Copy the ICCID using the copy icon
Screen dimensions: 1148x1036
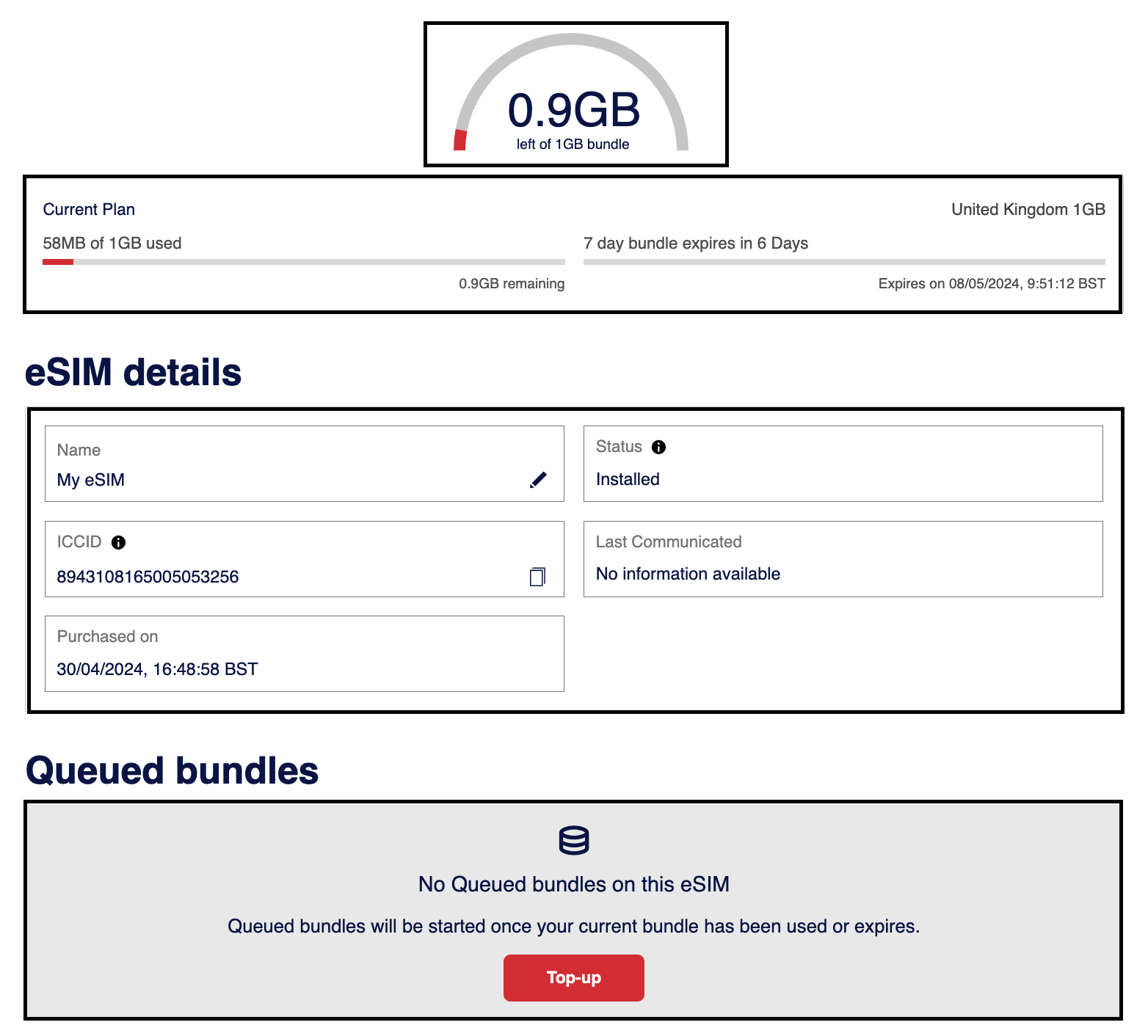(x=537, y=577)
